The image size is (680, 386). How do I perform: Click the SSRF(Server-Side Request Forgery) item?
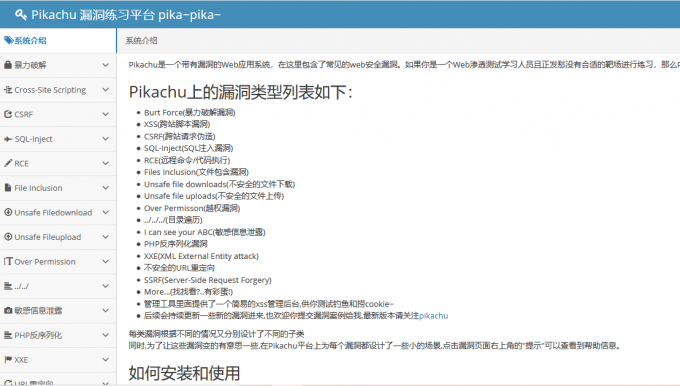pyautogui.click(x=208, y=280)
